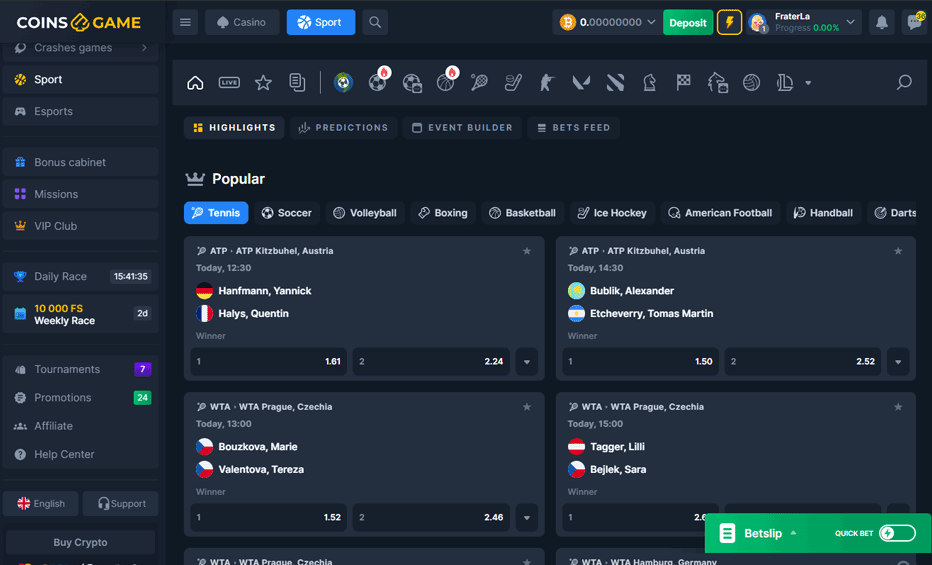Switch to the Predictions tab
The image size is (932, 565).
[x=344, y=128]
